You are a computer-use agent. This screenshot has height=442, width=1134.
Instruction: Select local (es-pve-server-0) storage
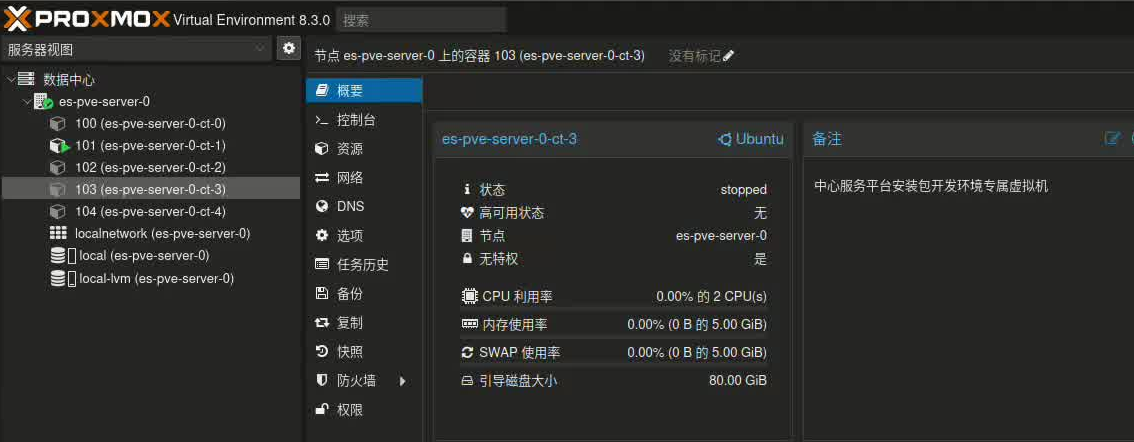point(144,255)
